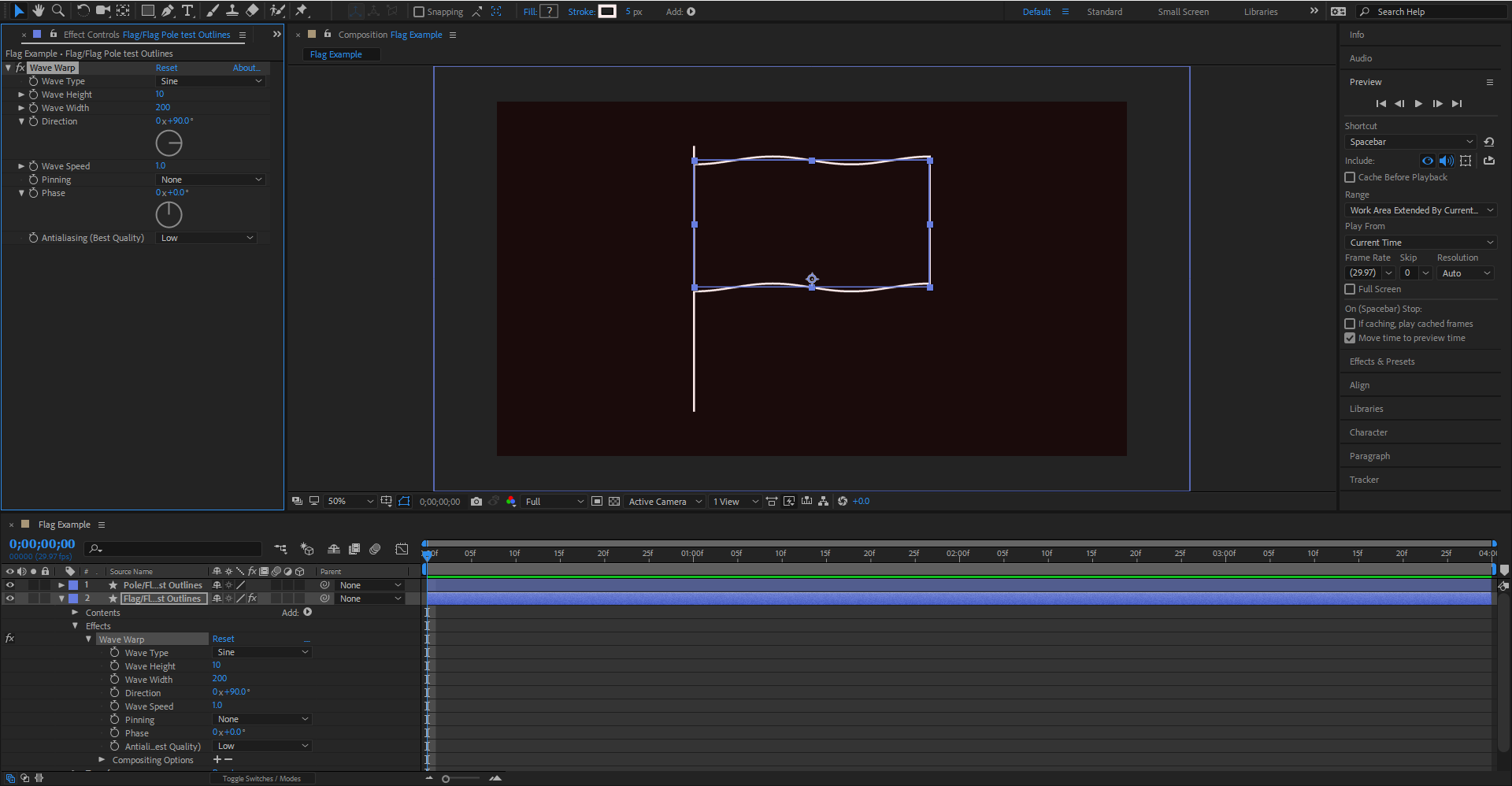The image size is (1512, 786).
Task: Select the Rectangle shape tool
Action: point(147,11)
